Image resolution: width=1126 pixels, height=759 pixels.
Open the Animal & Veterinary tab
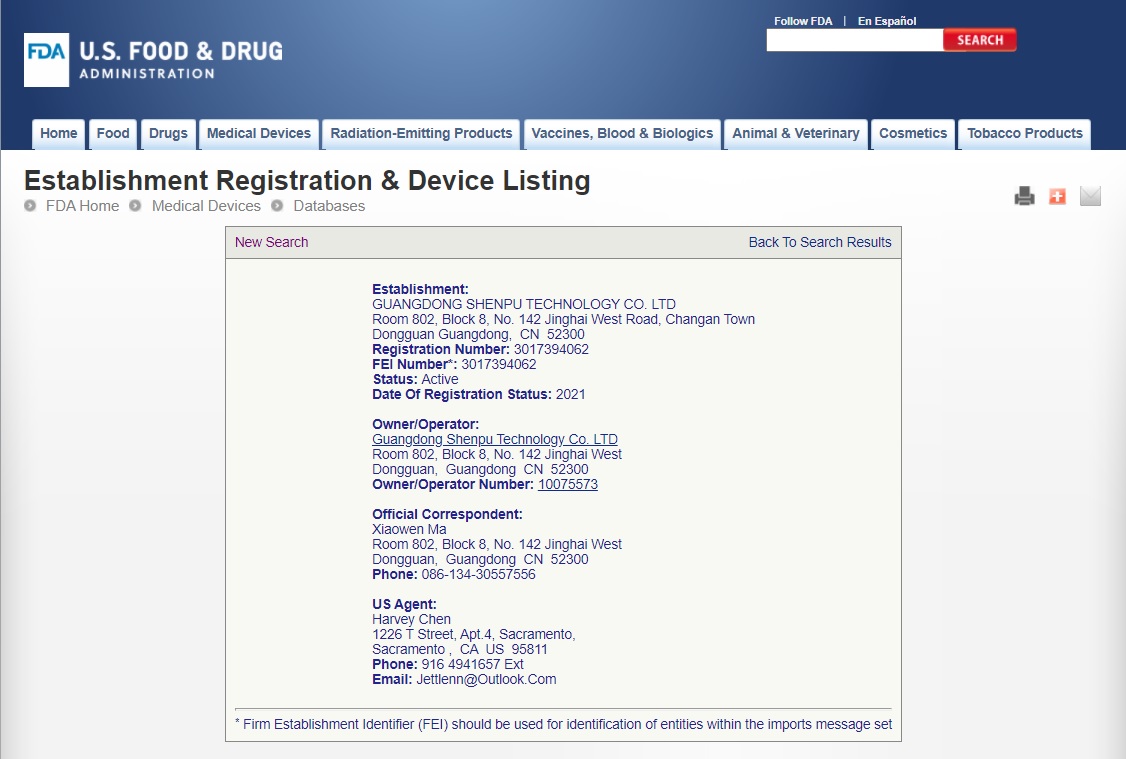pyautogui.click(x=796, y=134)
